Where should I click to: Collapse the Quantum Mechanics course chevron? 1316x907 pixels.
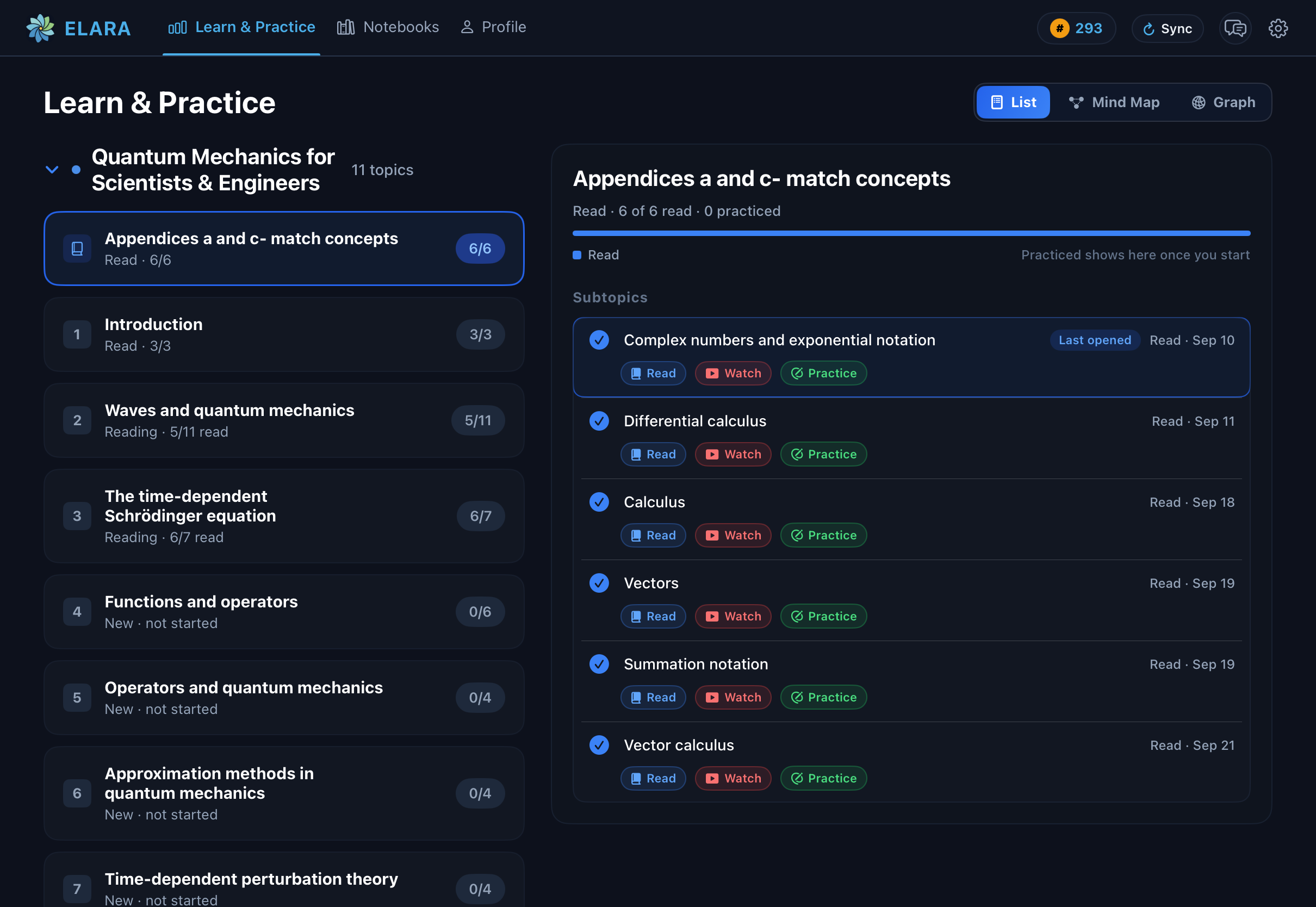click(52, 169)
